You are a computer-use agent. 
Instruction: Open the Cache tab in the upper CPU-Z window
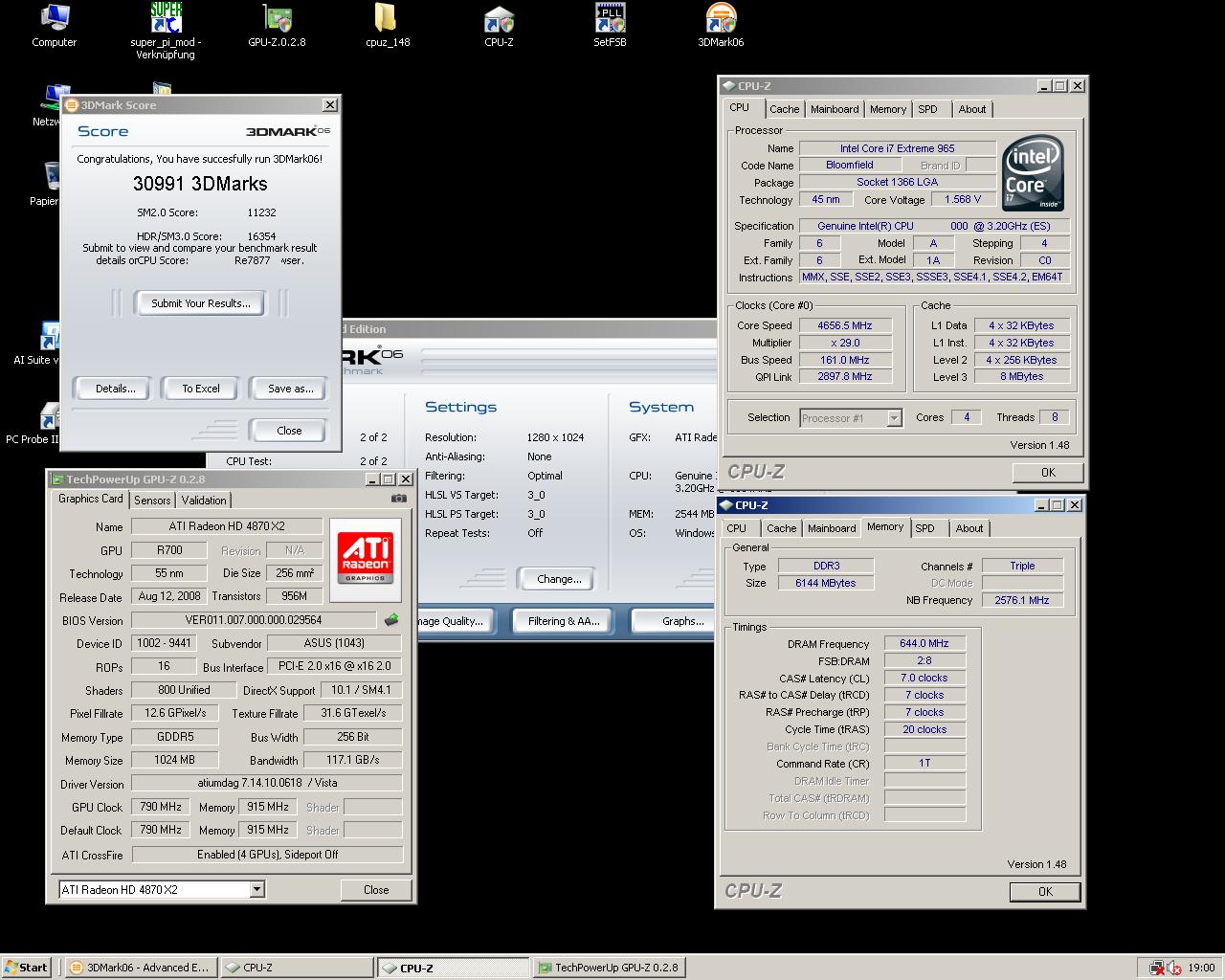click(x=784, y=109)
